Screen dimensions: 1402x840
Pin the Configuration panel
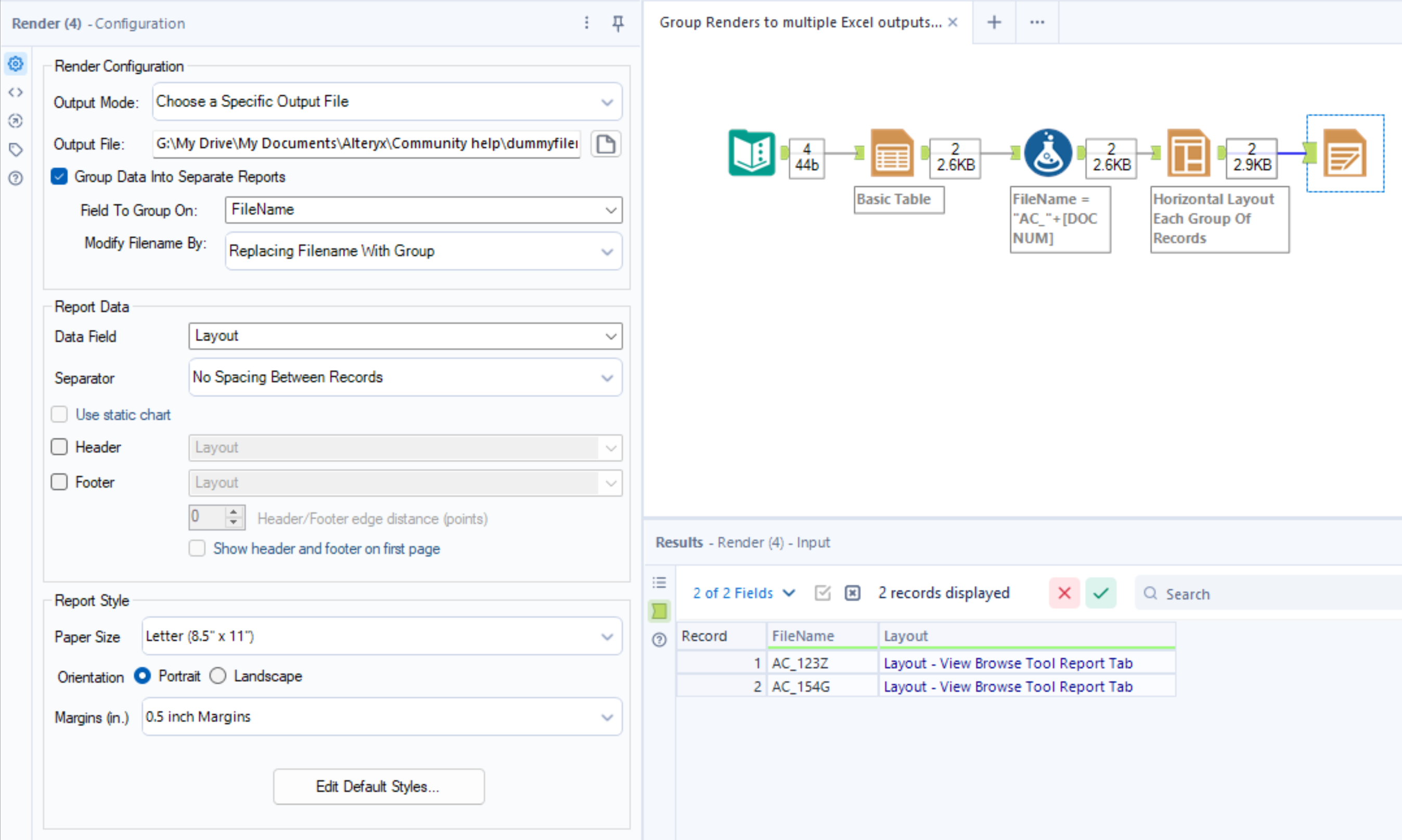[x=618, y=23]
